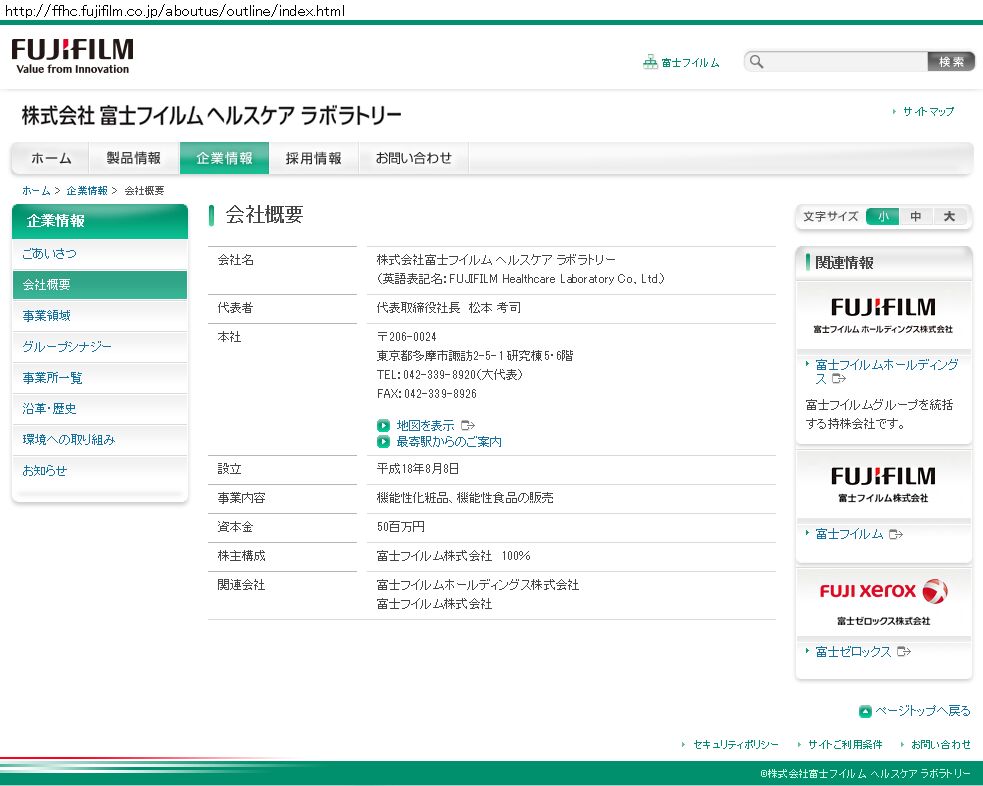Click the sitemap icon beside 富士フイルム link
Image resolution: width=983 pixels, height=786 pixels.
click(650, 62)
